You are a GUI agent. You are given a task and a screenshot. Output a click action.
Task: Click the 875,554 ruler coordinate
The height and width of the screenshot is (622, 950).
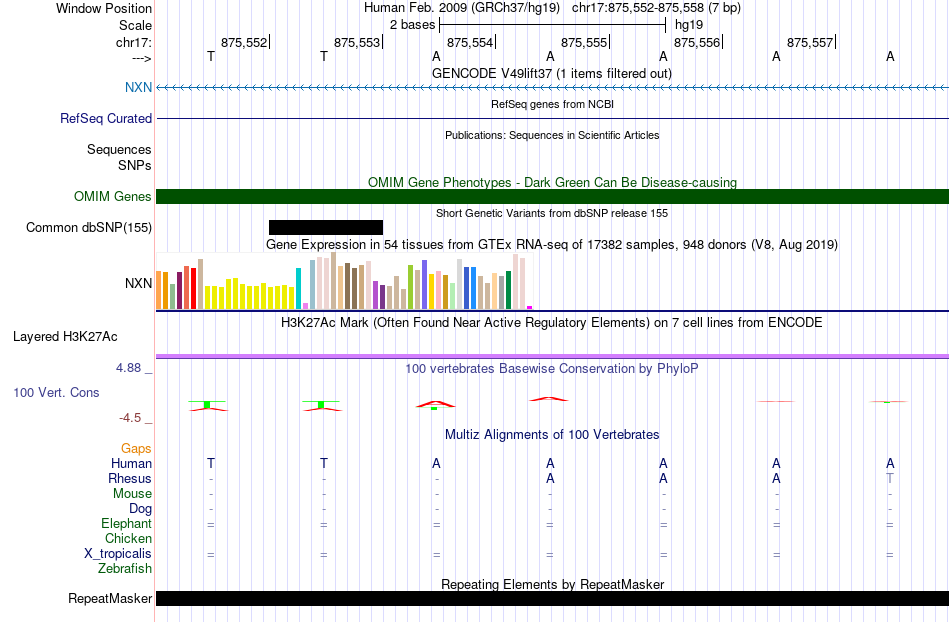click(470, 42)
